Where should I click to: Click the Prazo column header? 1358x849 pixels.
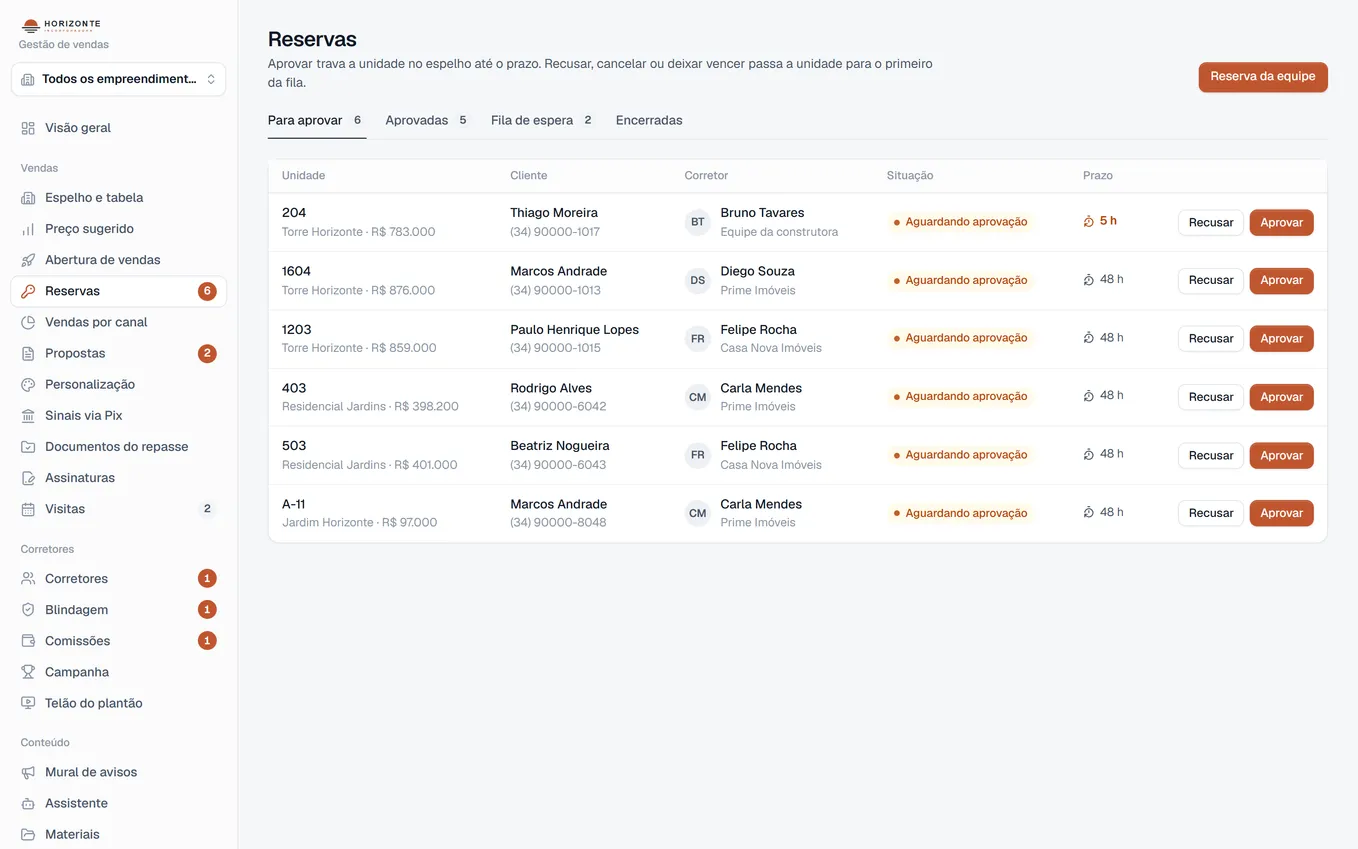(x=1098, y=175)
